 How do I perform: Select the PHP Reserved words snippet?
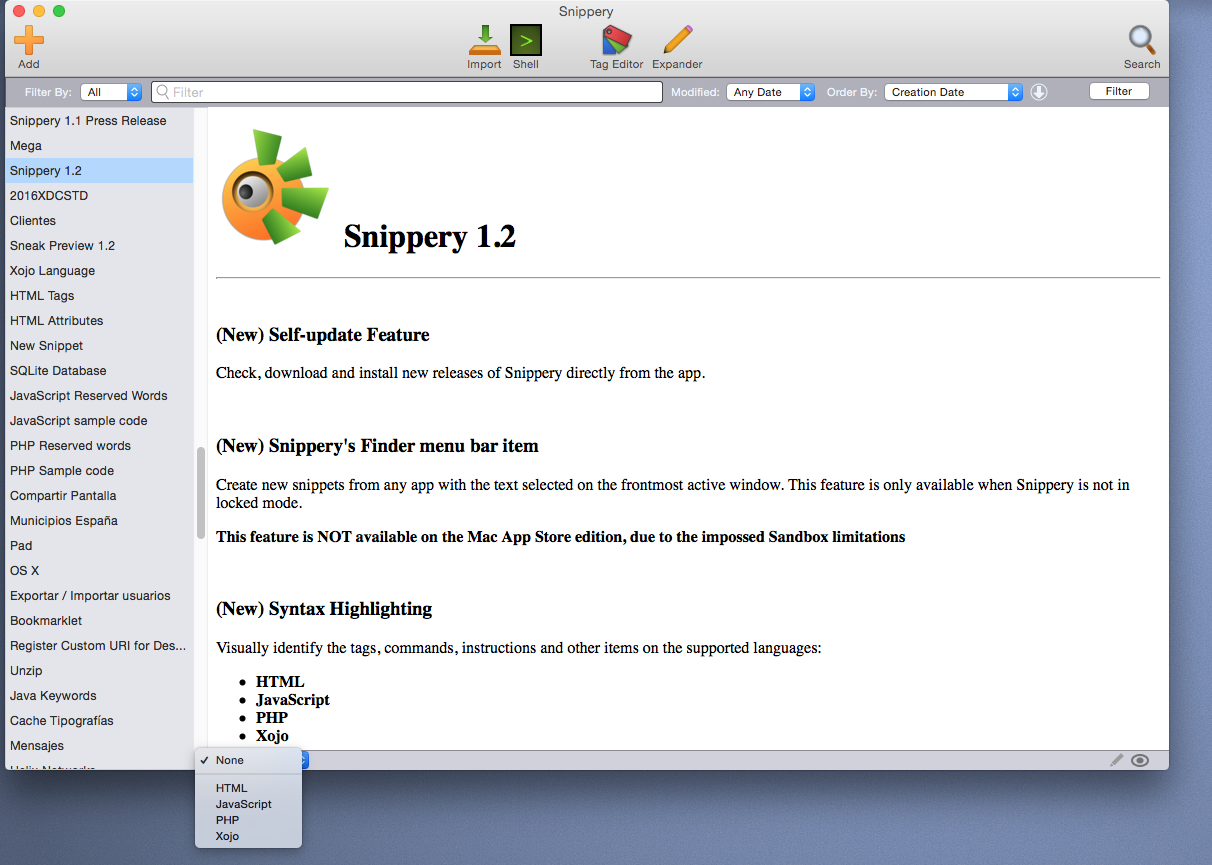tap(99, 445)
